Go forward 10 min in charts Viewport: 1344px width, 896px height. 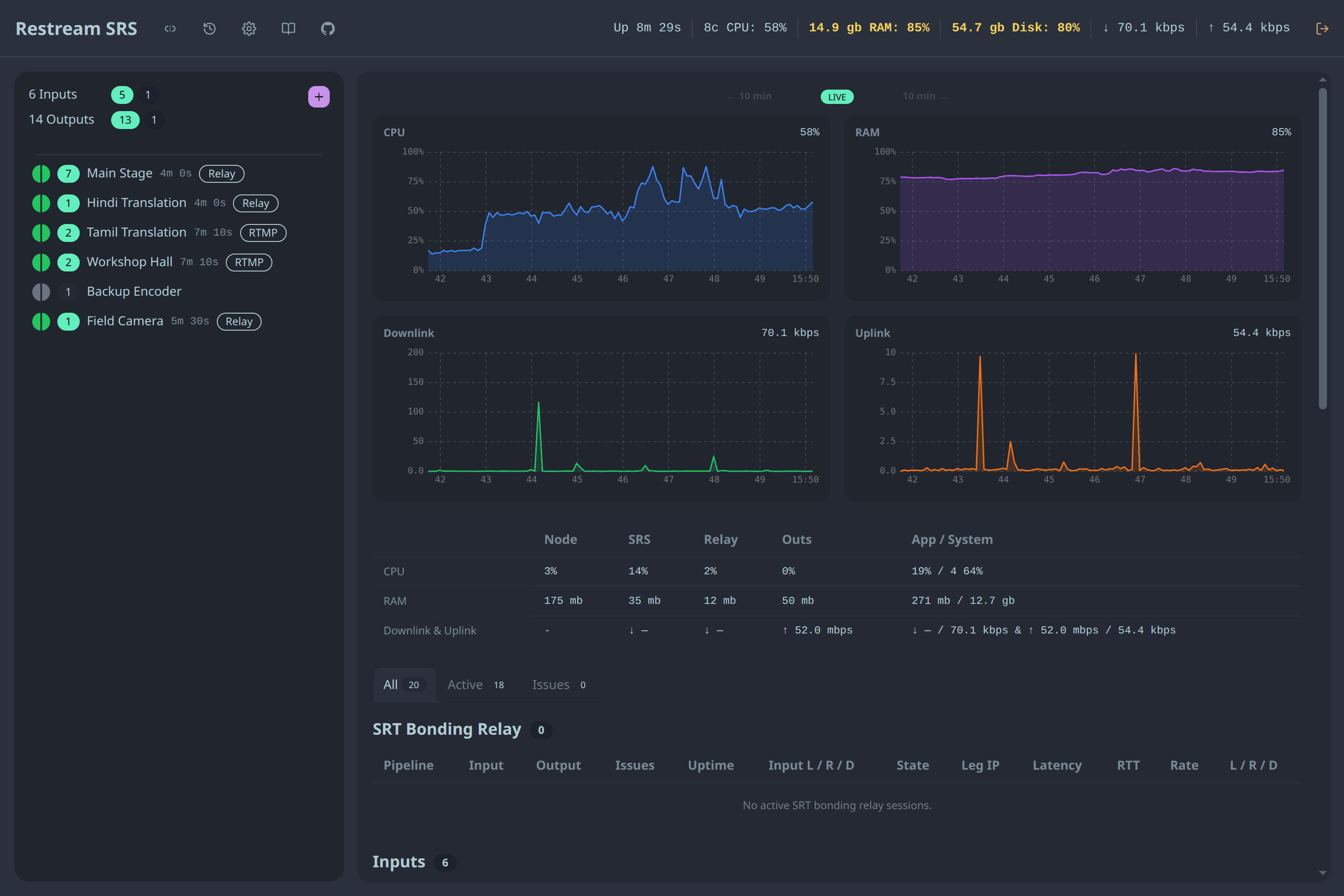click(x=925, y=97)
